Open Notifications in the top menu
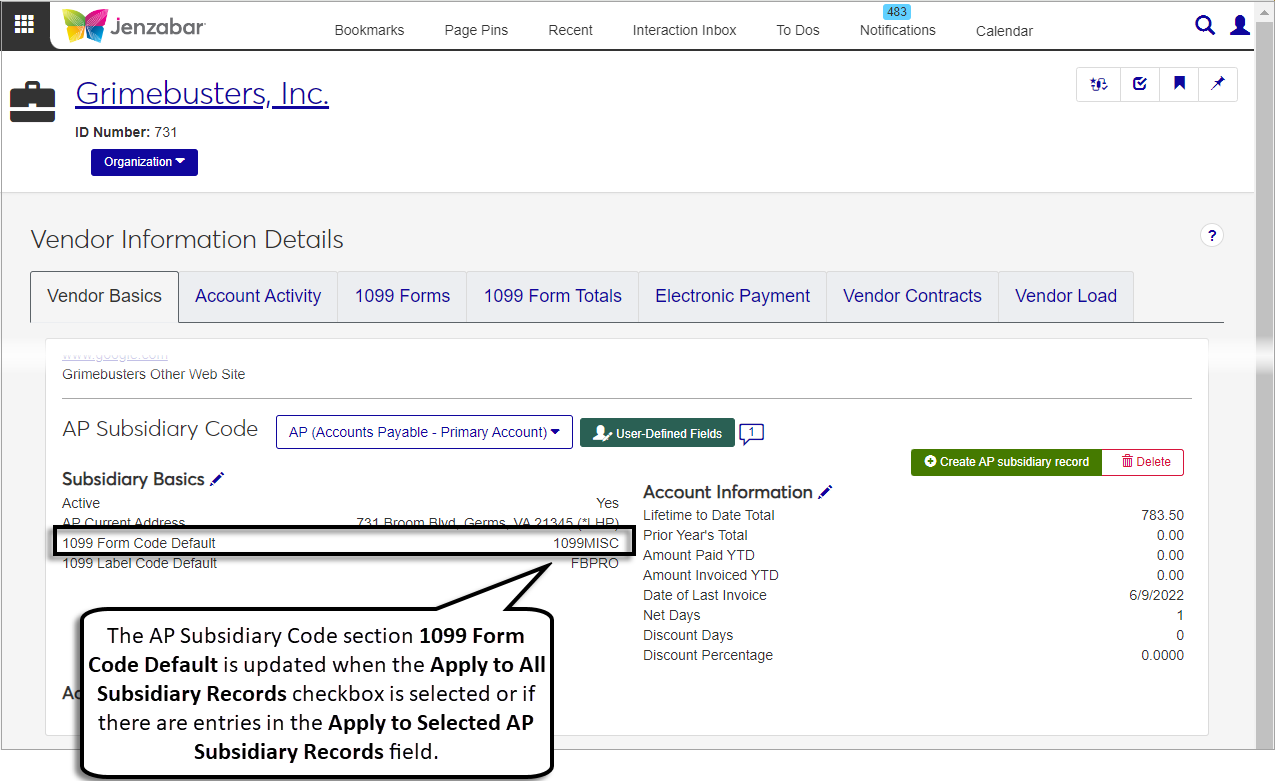The width and height of the screenshot is (1275, 781). pos(897,30)
